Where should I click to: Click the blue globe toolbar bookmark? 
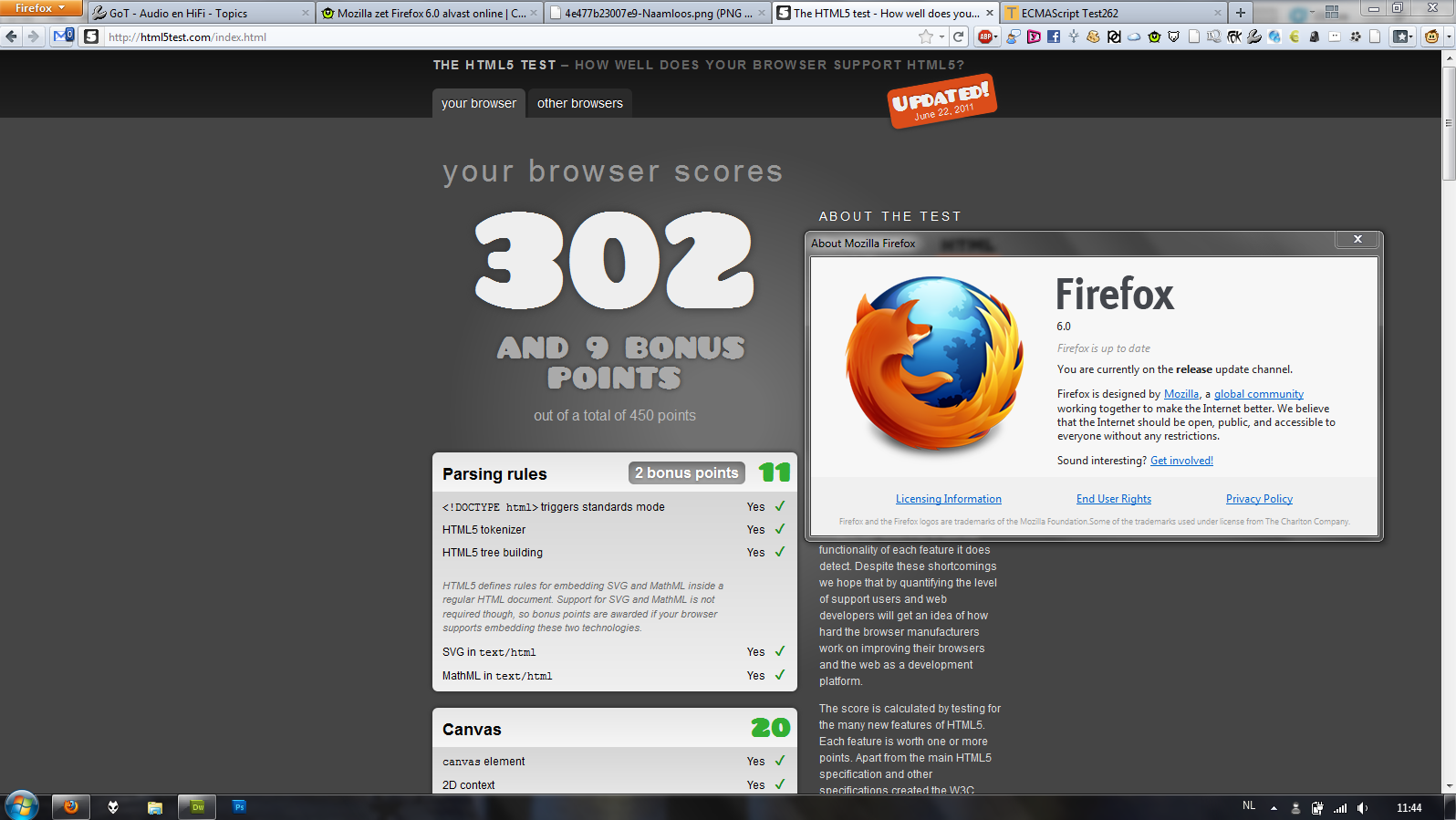tap(1274, 36)
